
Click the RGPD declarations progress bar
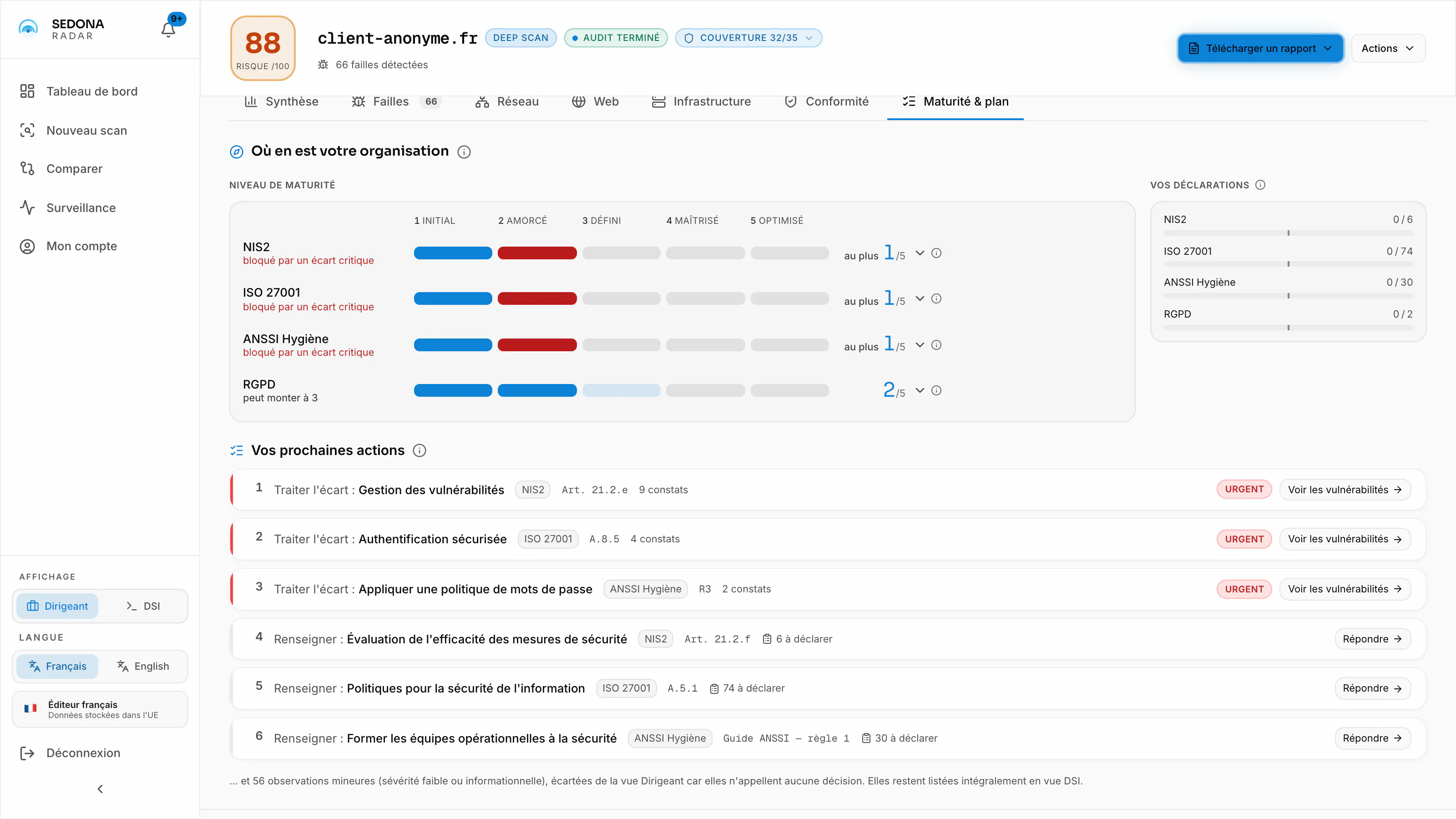click(1288, 328)
